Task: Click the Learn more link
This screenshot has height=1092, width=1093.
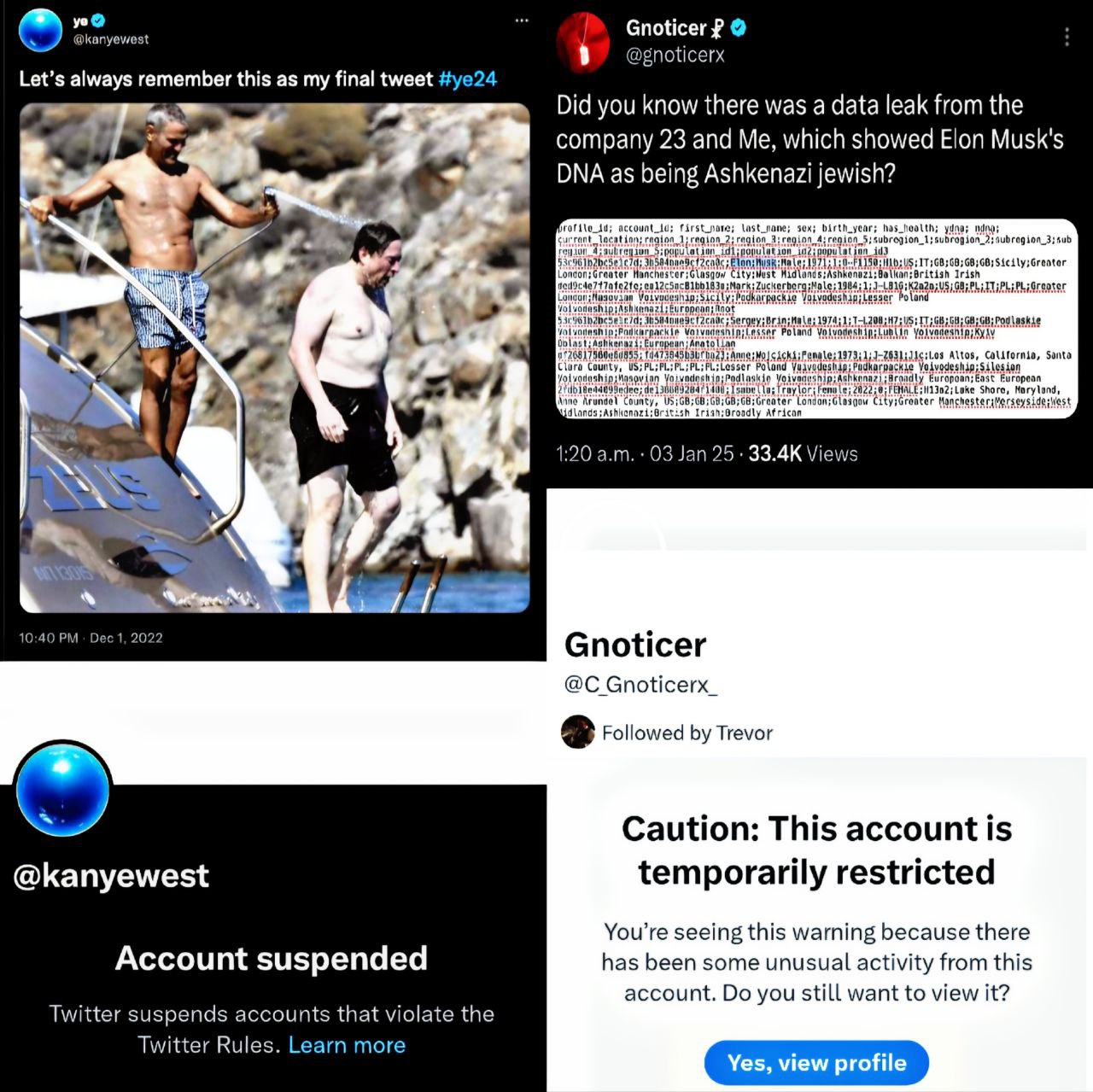Action: pyautogui.click(x=347, y=1045)
